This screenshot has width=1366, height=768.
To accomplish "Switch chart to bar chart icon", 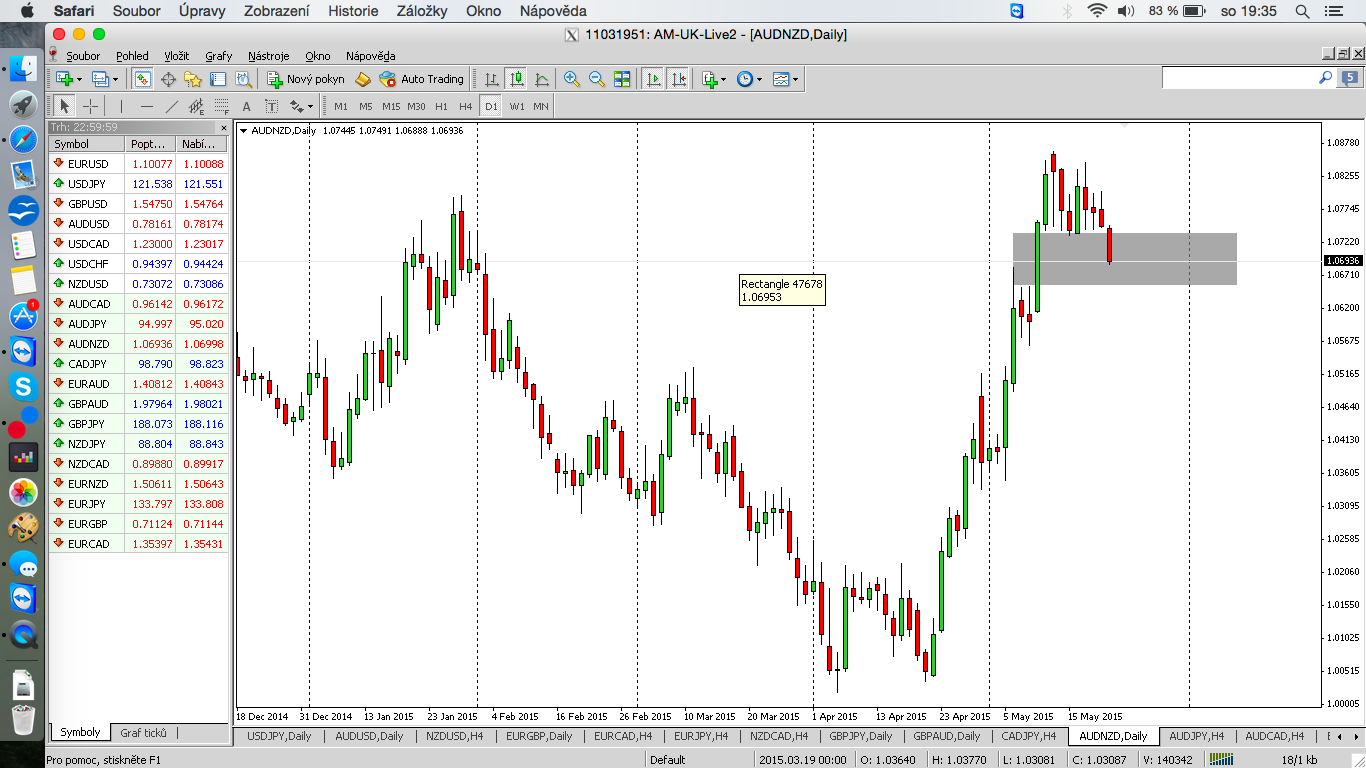I will click(491, 79).
